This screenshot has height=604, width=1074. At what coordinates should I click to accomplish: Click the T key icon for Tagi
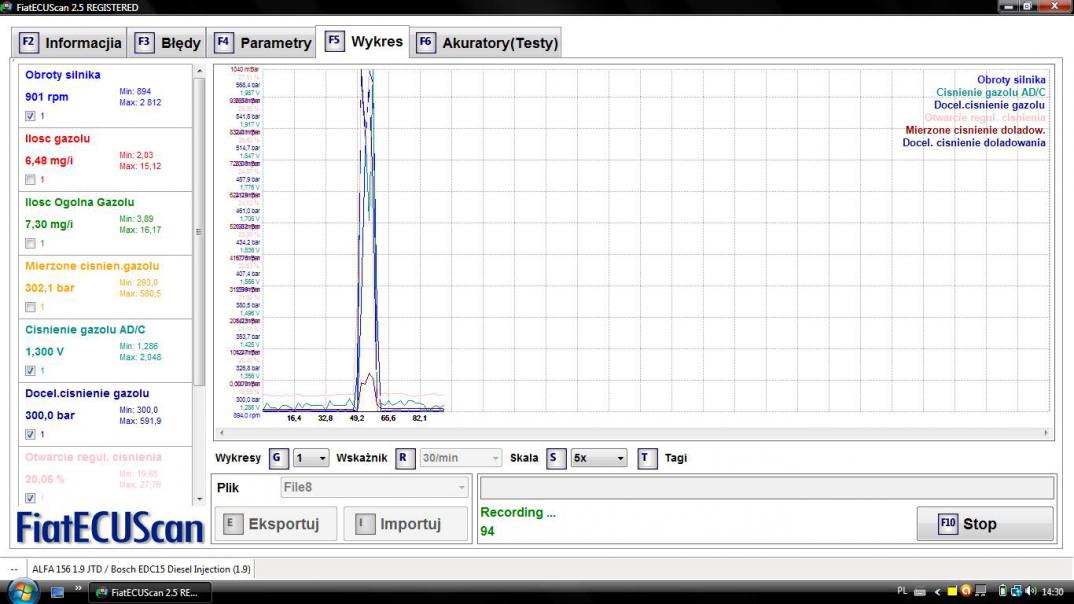(647, 458)
